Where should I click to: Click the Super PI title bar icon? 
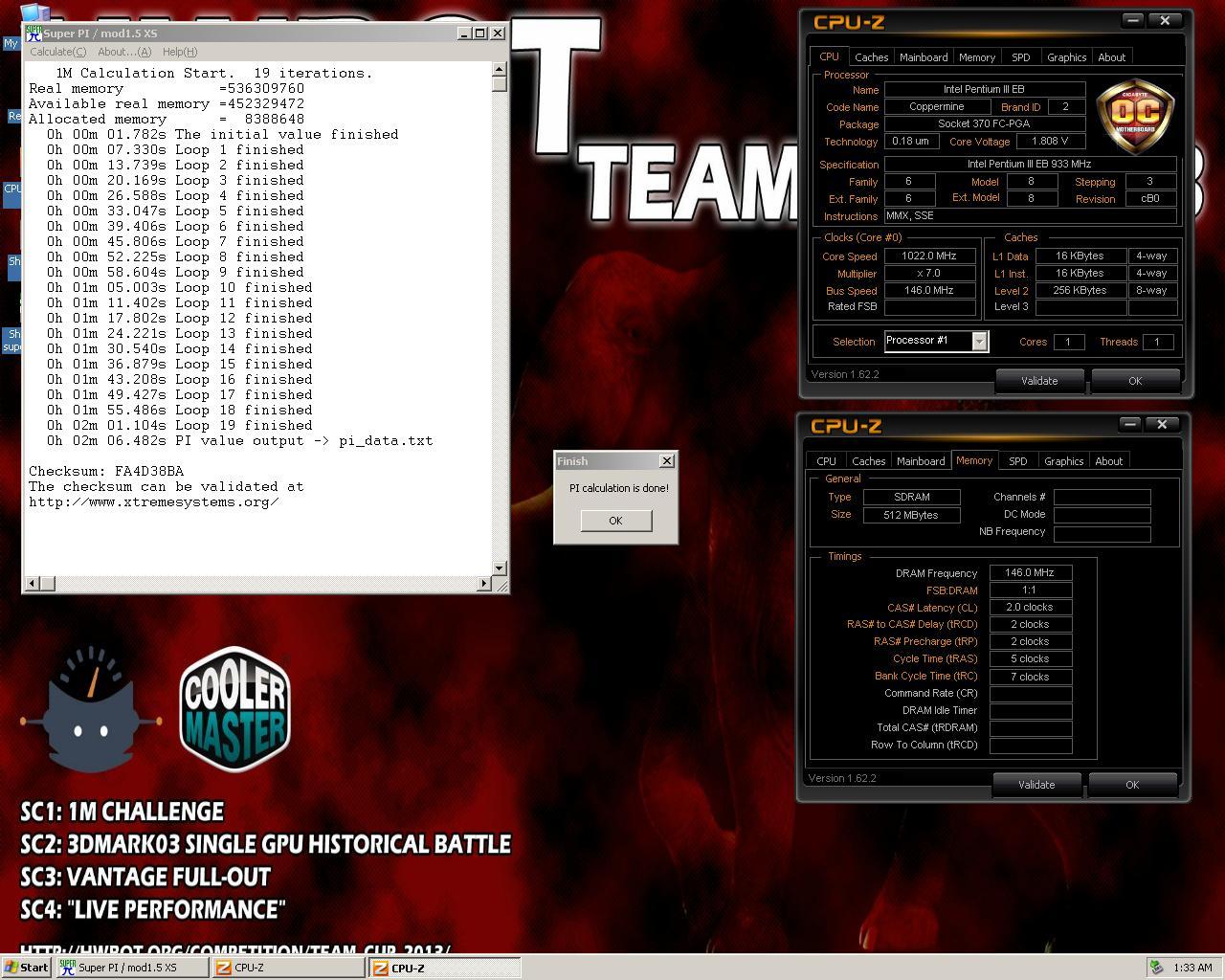[x=33, y=33]
